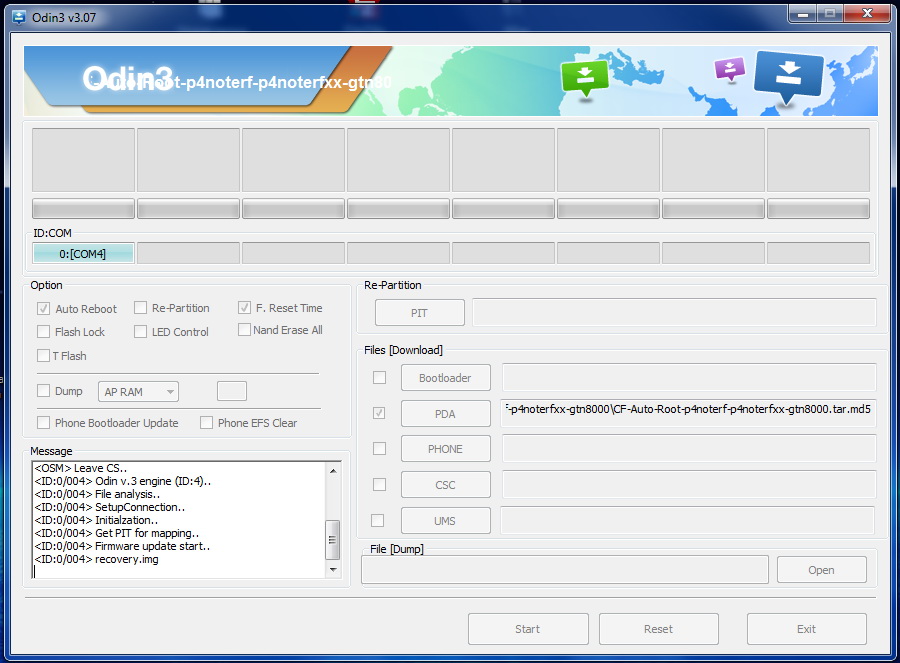Toggle the F. Reset Time checkbox
This screenshot has height=663, width=900.
(x=245, y=308)
